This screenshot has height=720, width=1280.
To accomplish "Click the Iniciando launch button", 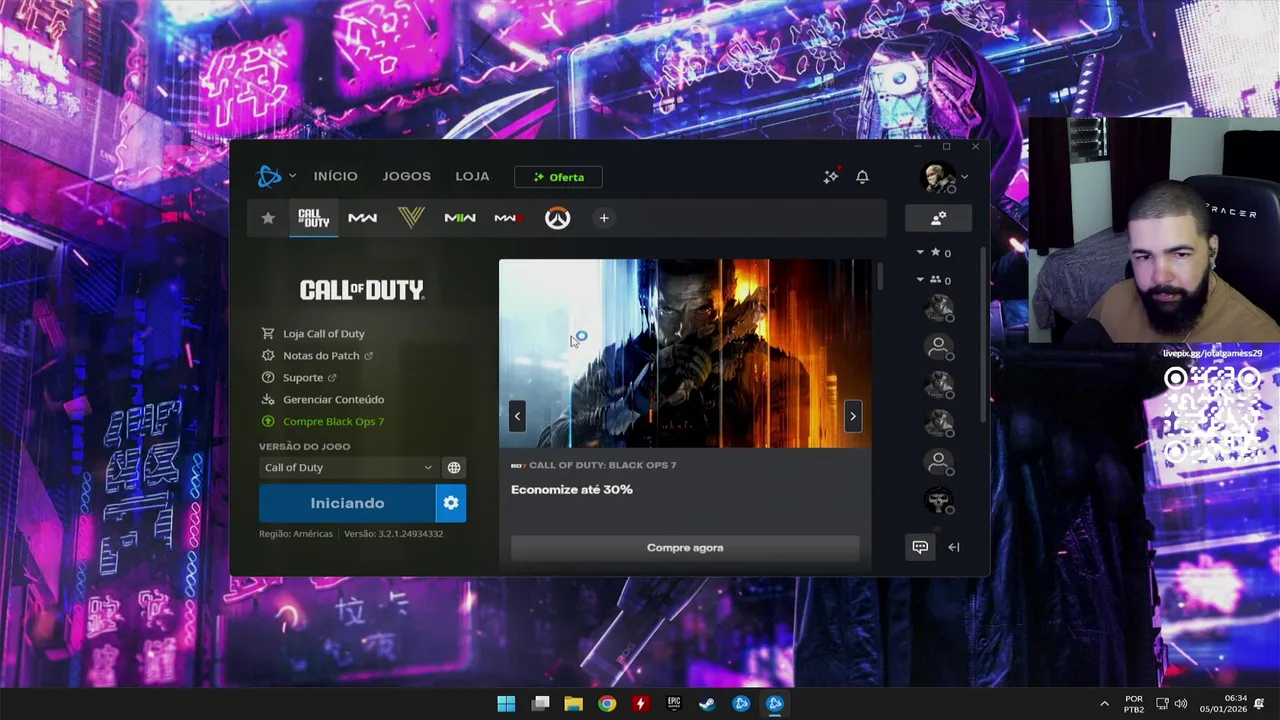I will [x=347, y=503].
